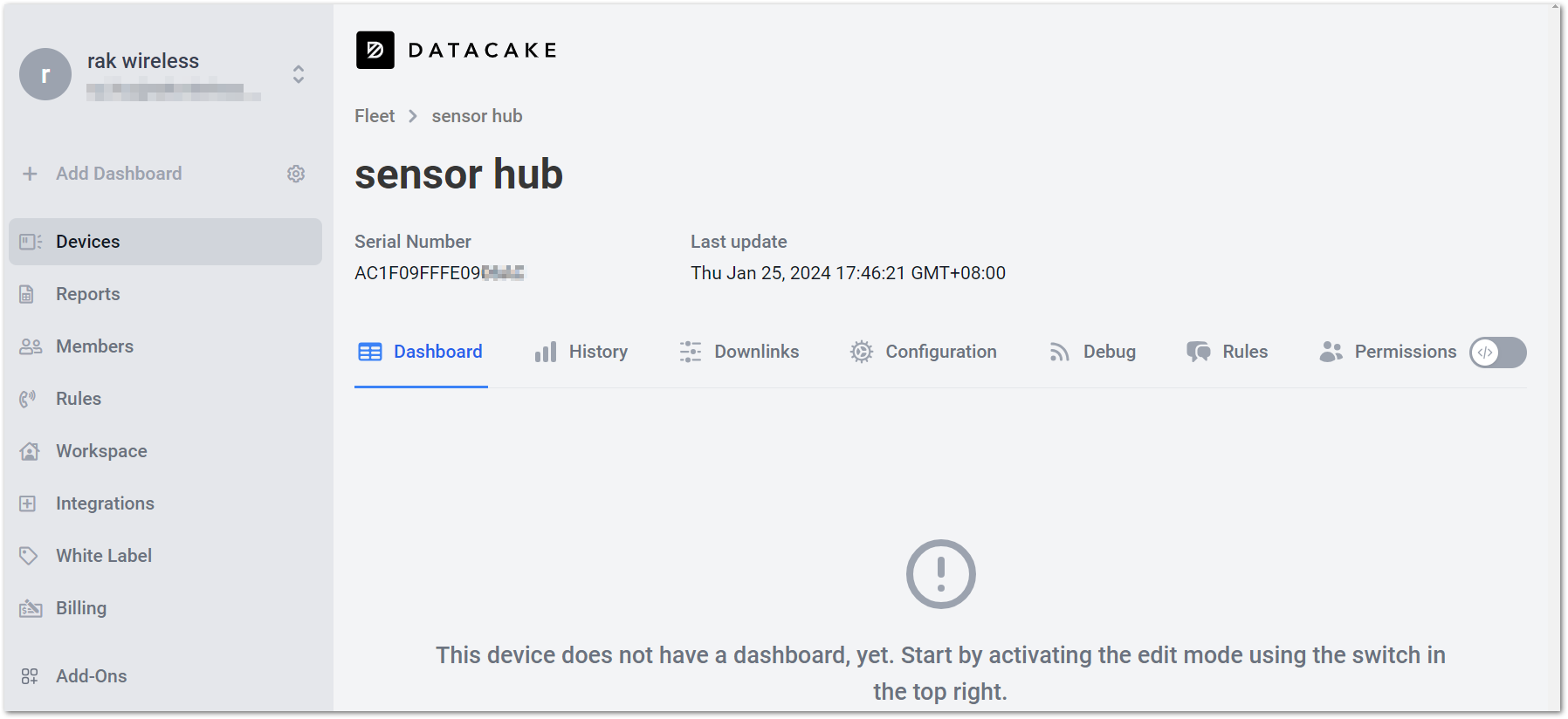Click the Add-Ons grid icon
Image resolution: width=1568 pixels, height=719 pixels.
point(30,676)
